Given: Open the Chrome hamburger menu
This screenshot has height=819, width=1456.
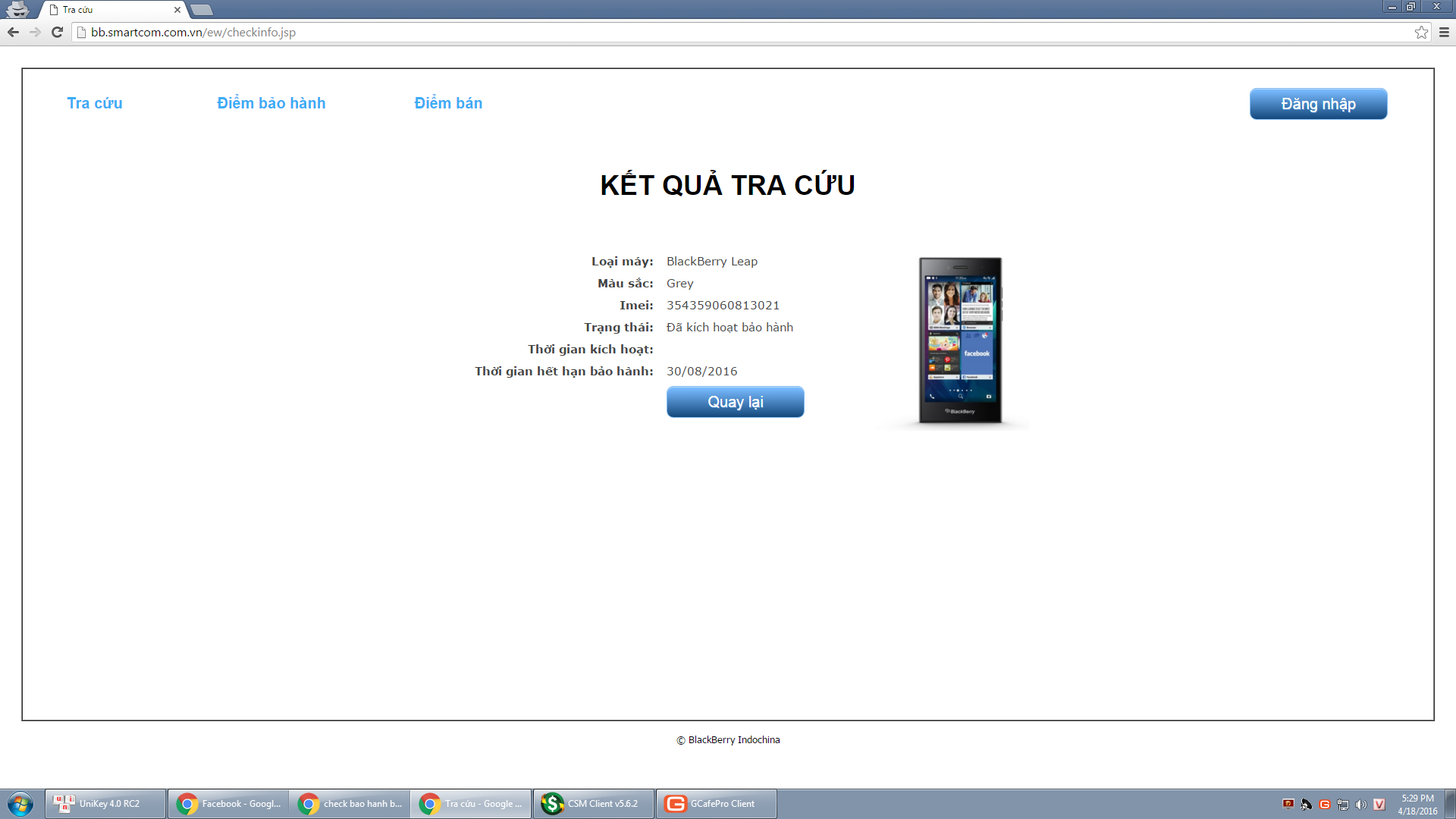Looking at the screenshot, I should [1444, 32].
